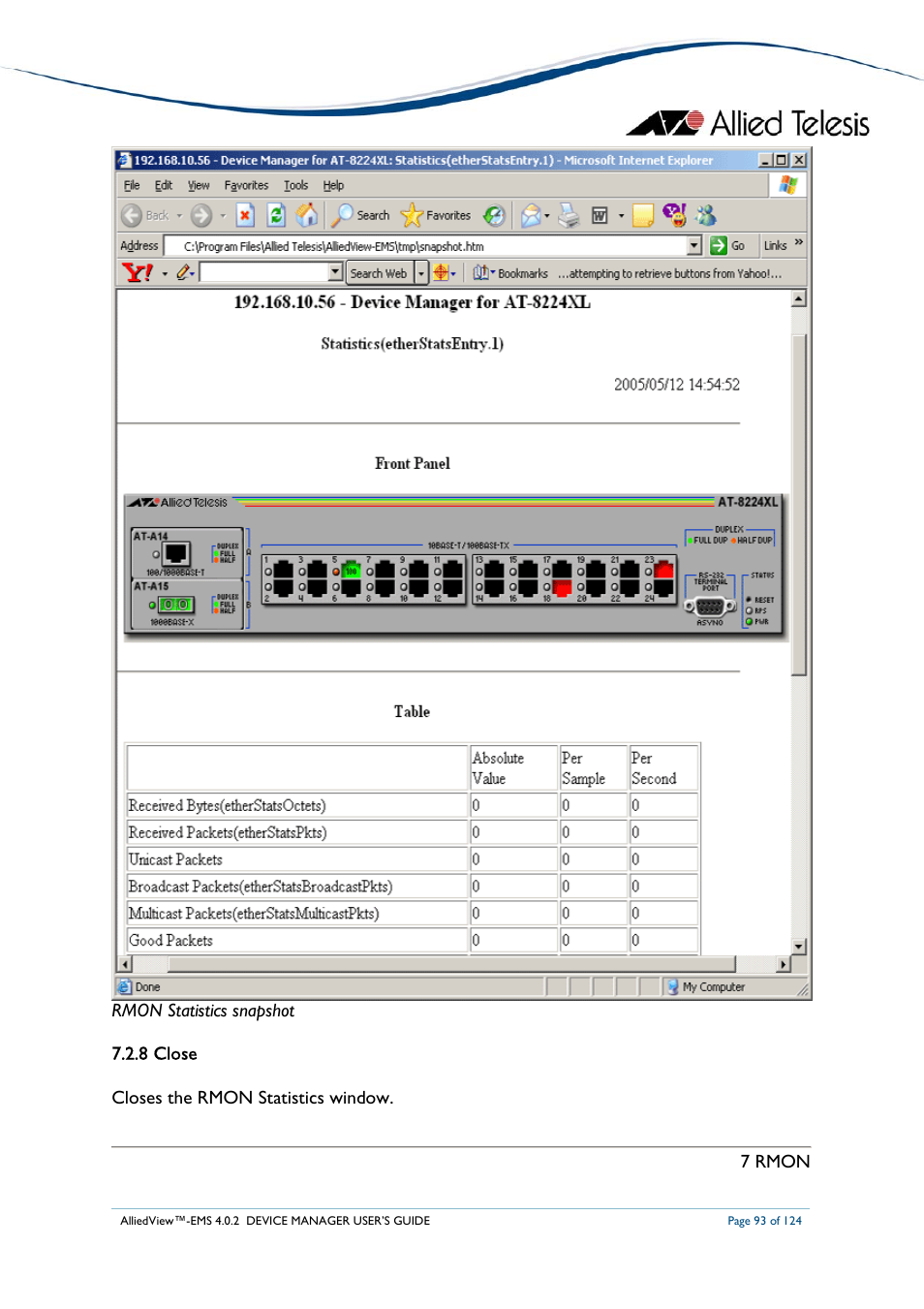The height and width of the screenshot is (1309, 924).
Task: Click the Bookmarks button label
Action: [523, 274]
